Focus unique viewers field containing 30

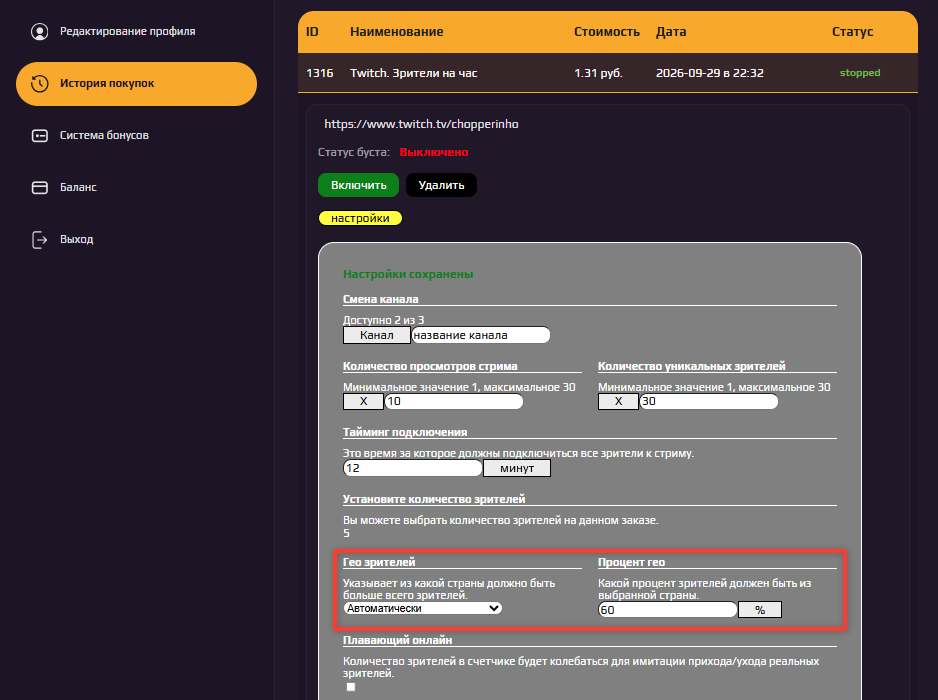coord(709,401)
